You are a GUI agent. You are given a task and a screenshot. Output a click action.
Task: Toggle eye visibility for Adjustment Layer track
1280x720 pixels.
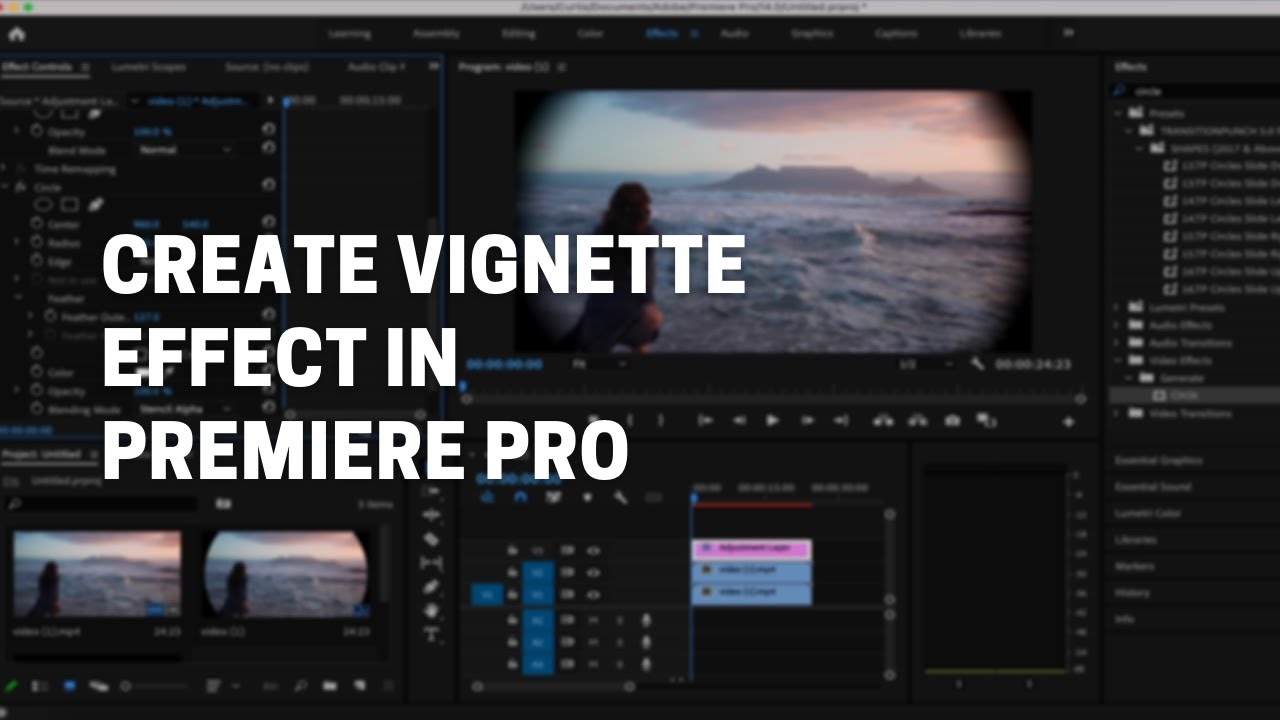pyautogui.click(x=593, y=550)
